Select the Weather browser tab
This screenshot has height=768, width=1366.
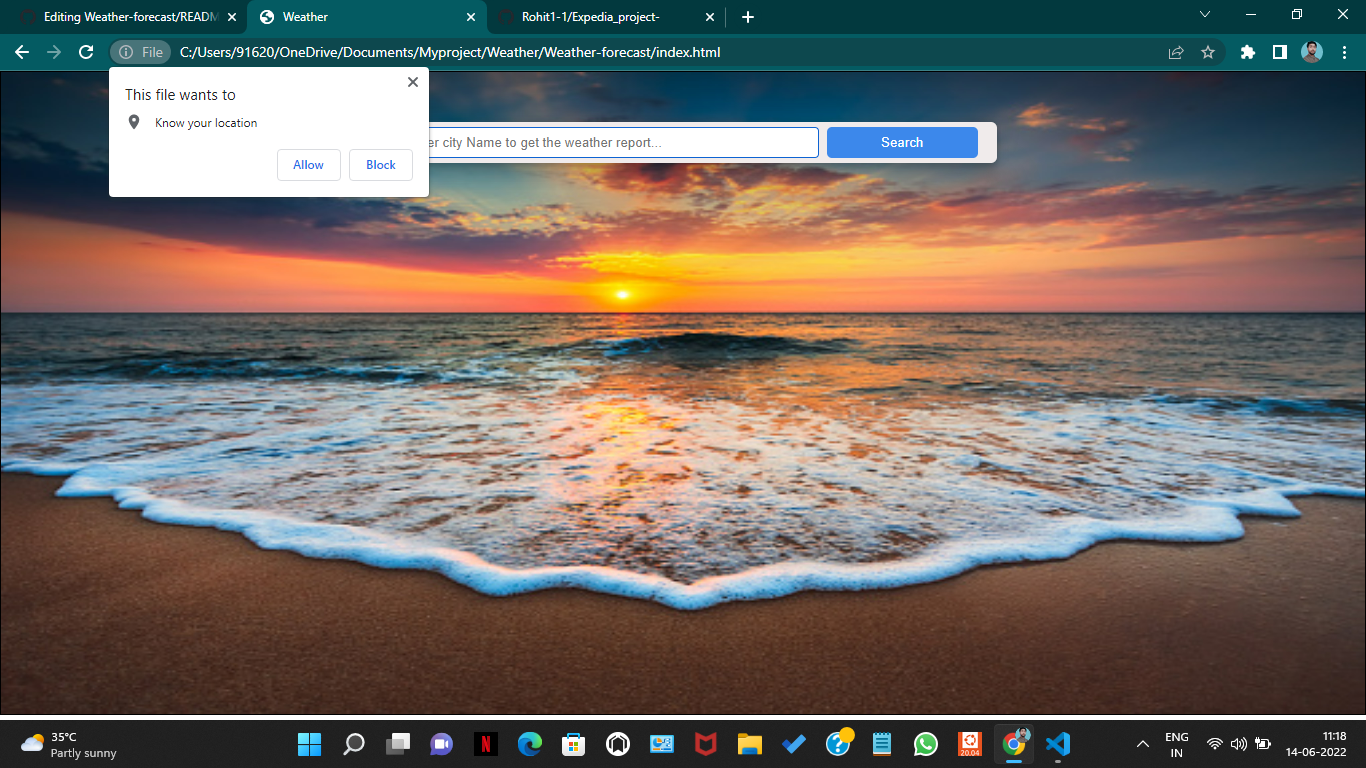click(366, 17)
